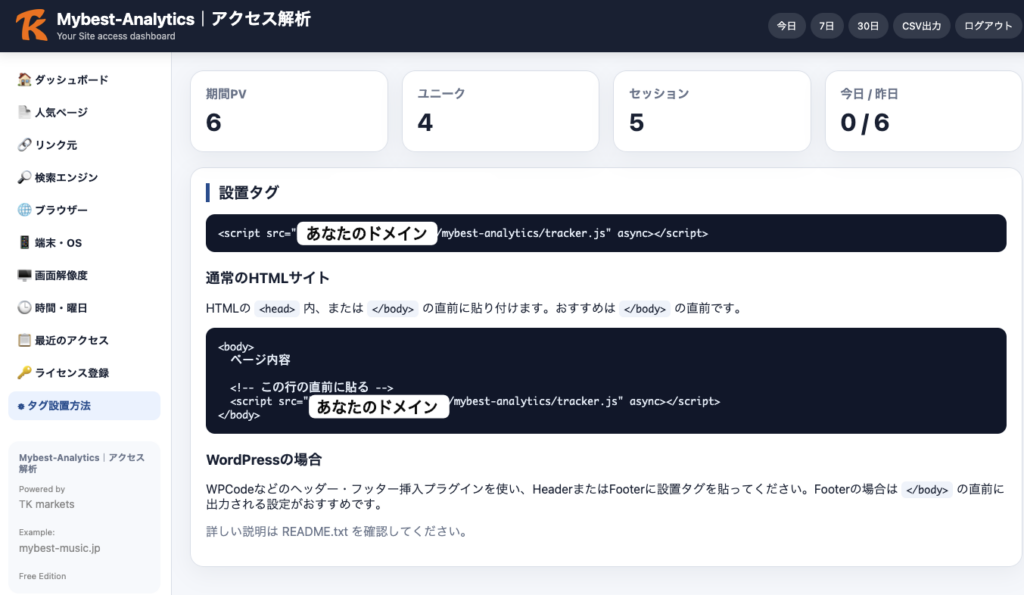Click the 期間PV stat card
The height and width of the screenshot is (595, 1024).
coord(289,111)
